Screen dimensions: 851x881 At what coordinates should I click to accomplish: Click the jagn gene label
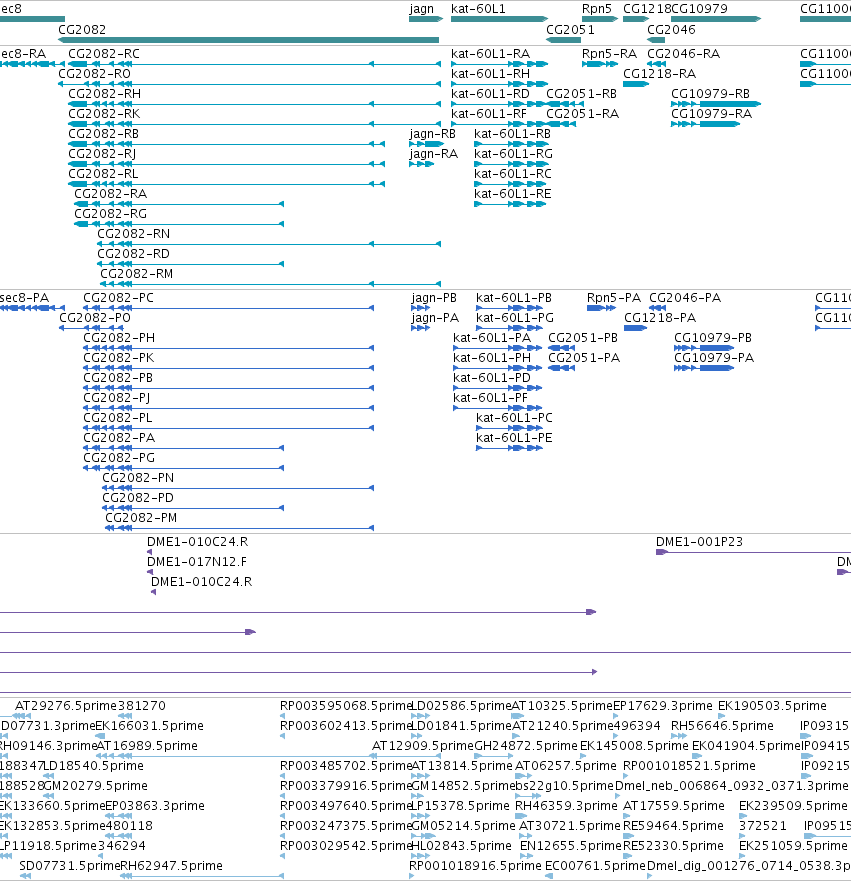421,9
